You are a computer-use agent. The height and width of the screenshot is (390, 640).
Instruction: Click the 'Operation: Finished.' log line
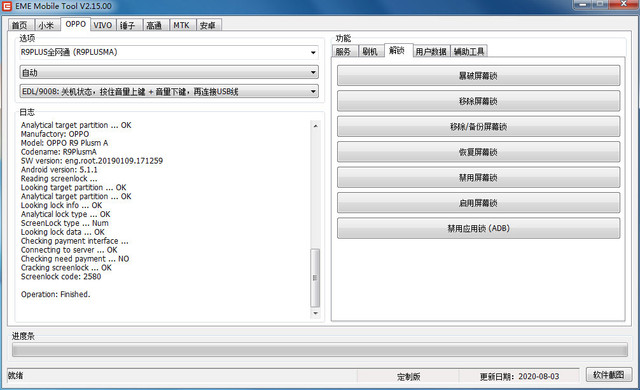click(56, 294)
